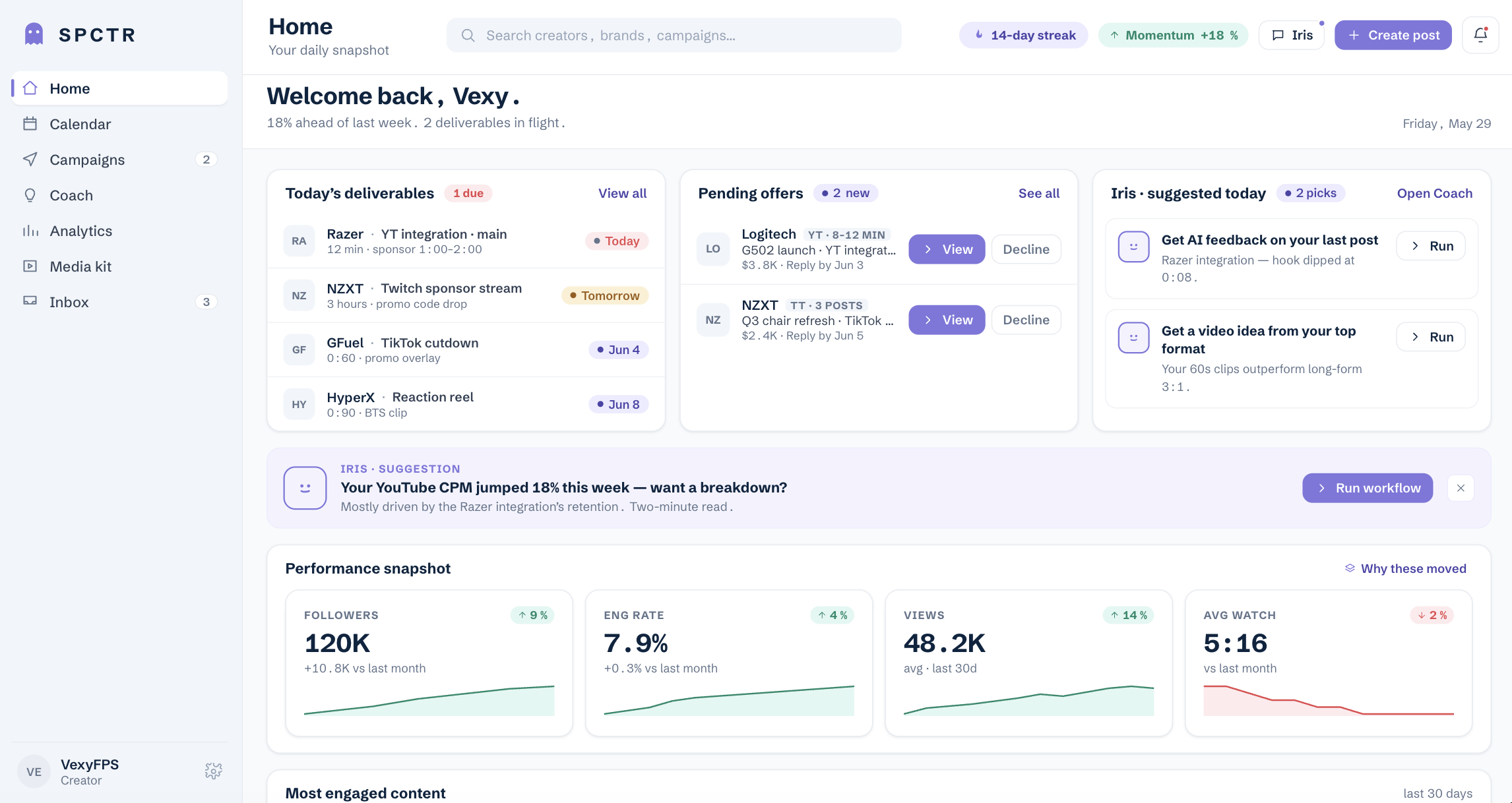1512x803 pixels.
Task: Click the Media kit play icon
Action: point(30,266)
